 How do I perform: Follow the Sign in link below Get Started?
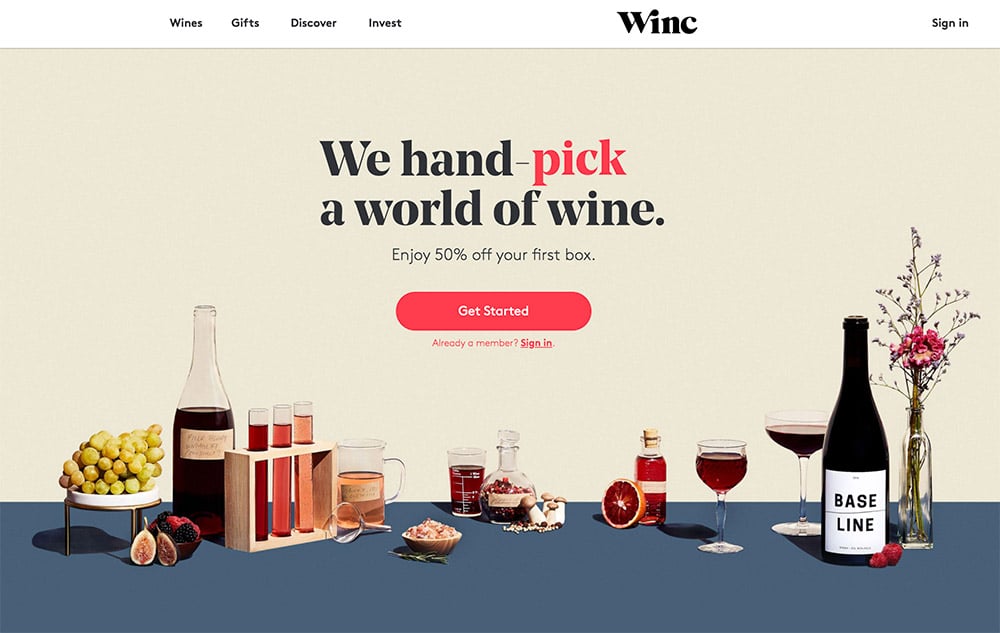536,343
